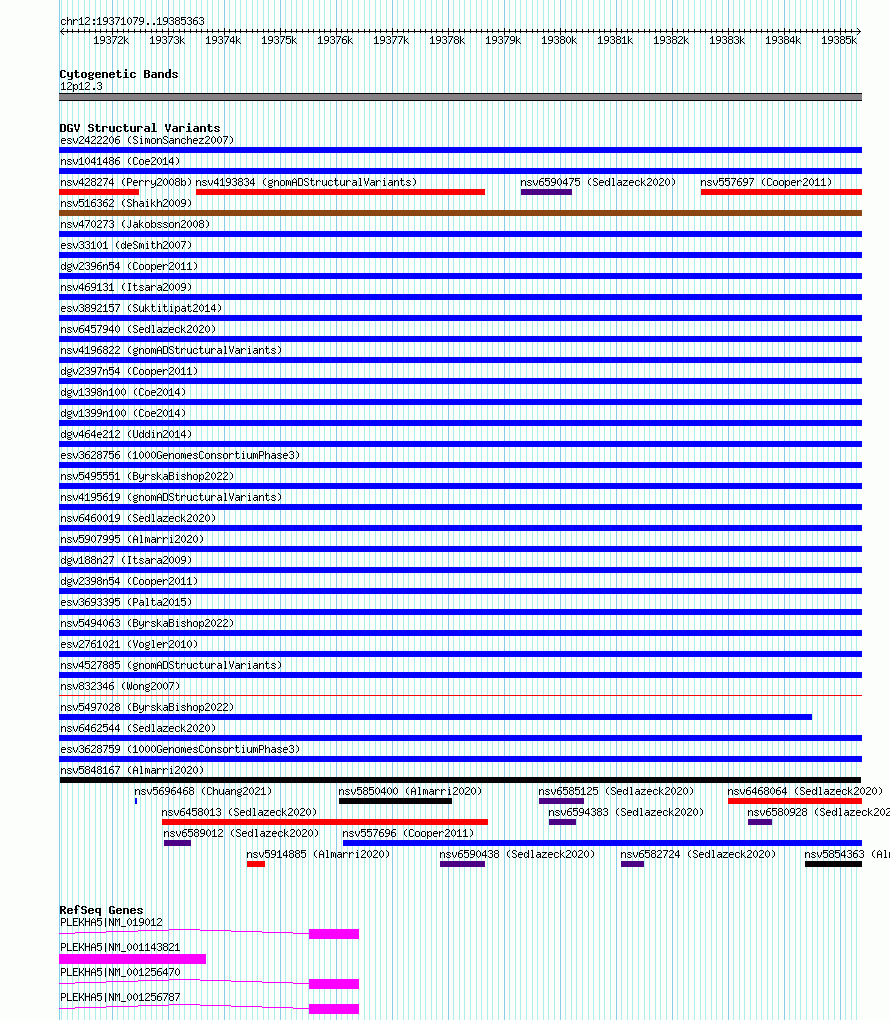
Task: Click the nsv4527885 gnomADStructuralVariants label
Action: (171, 665)
